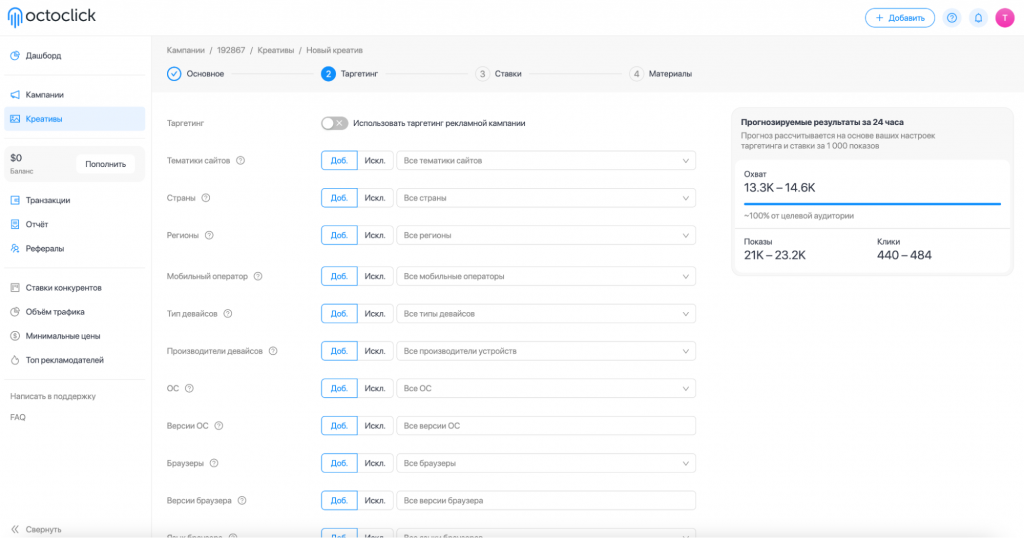Click the Минимальные цены dollar icon
The image size is (1024, 538).
coord(15,336)
